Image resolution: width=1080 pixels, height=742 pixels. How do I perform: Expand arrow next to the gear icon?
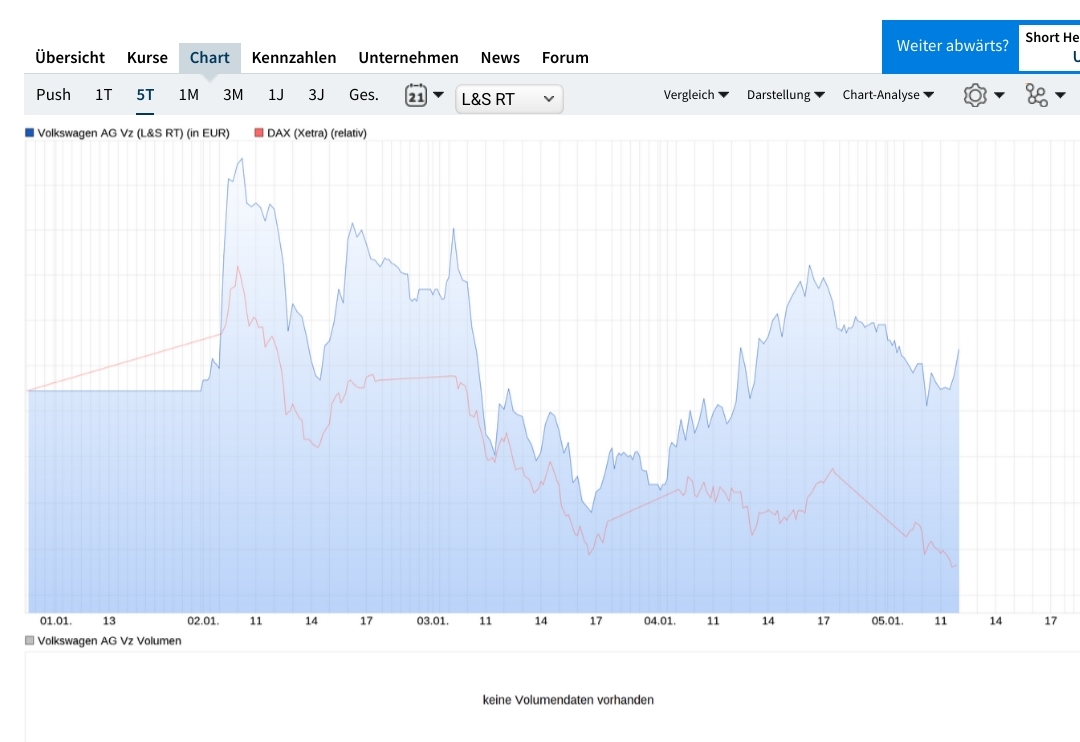tap(999, 95)
